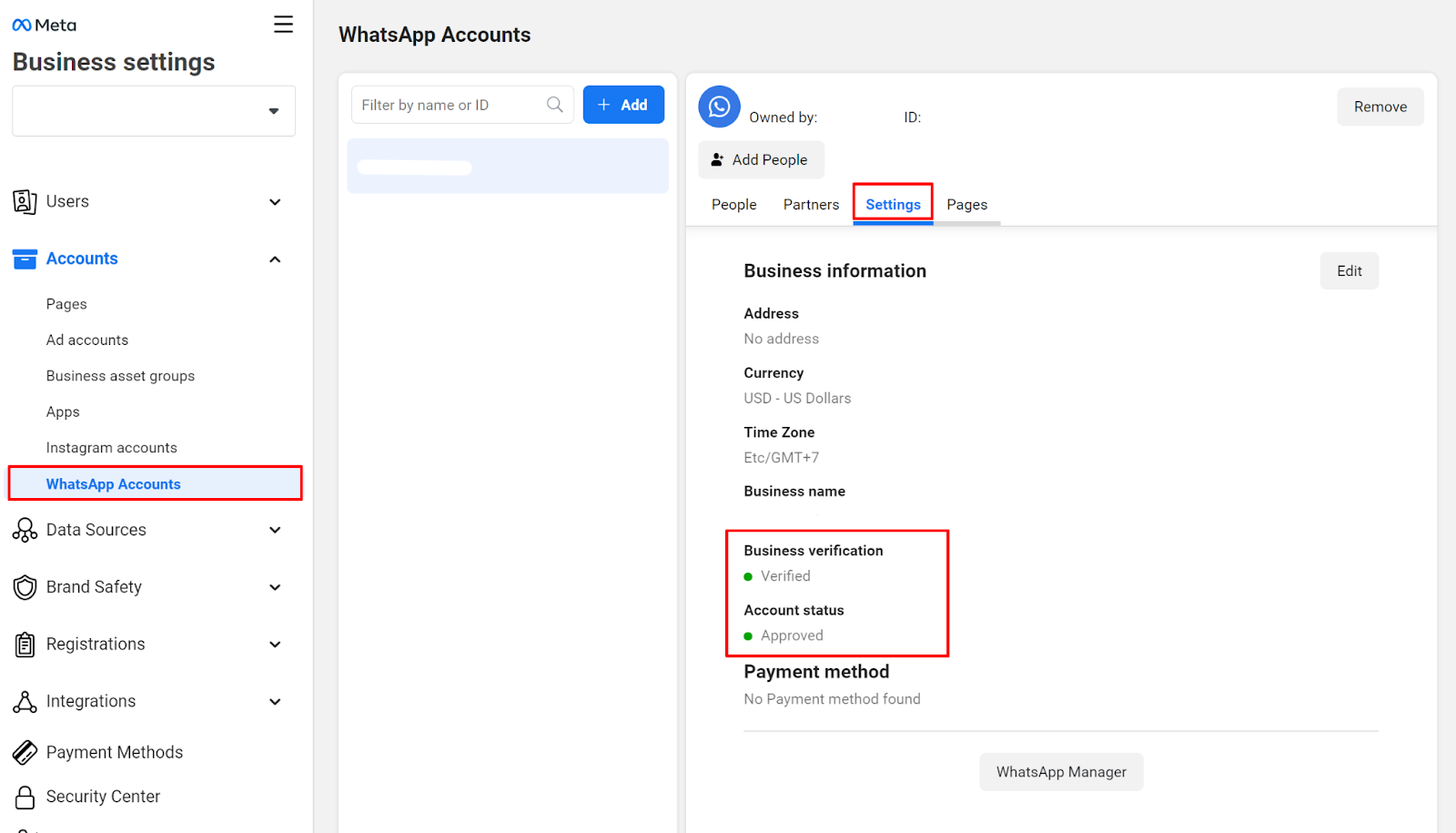Image resolution: width=1456 pixels, height=833 pixels.
Task: Click the blue Add button
Action: click(623, 105)
